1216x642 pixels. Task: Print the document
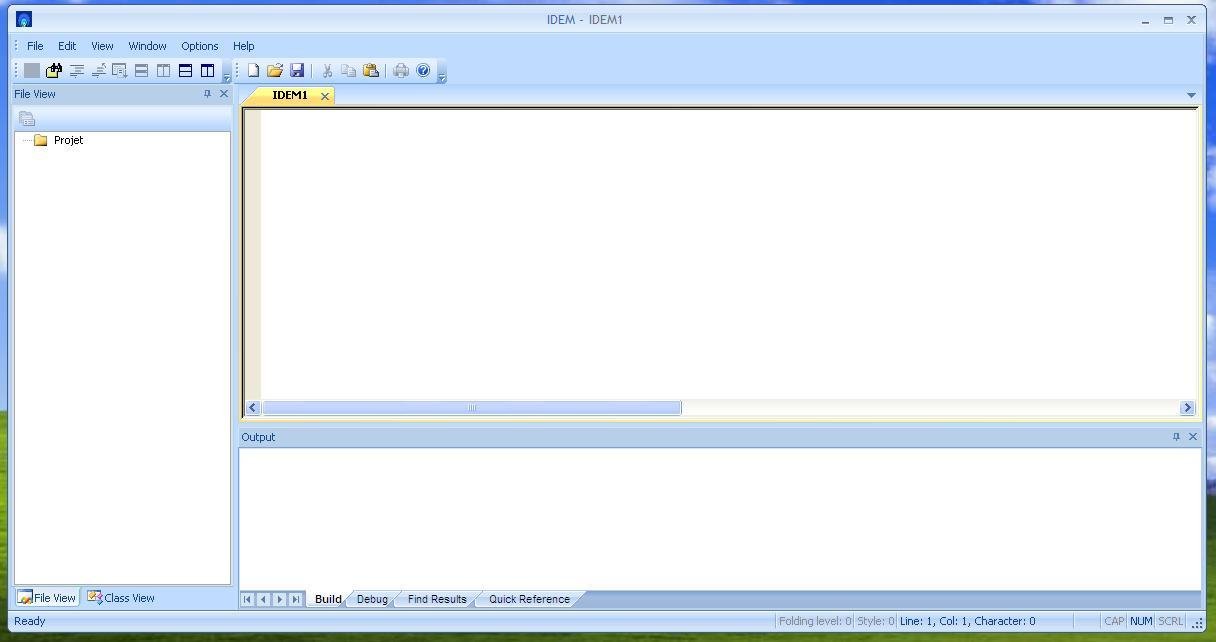400,69
